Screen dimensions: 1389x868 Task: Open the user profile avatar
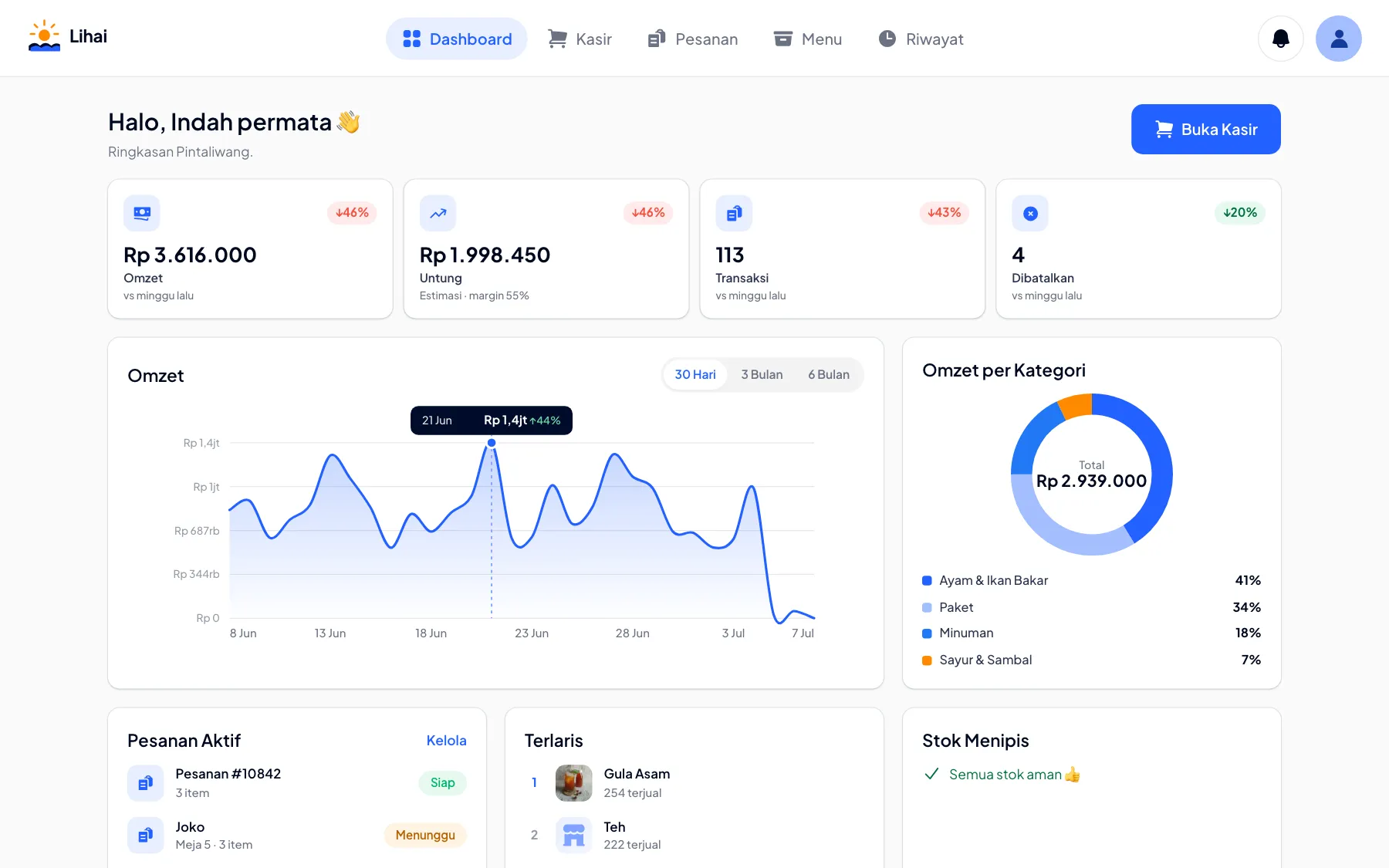pyautogui.click(x=1339, y=39)
